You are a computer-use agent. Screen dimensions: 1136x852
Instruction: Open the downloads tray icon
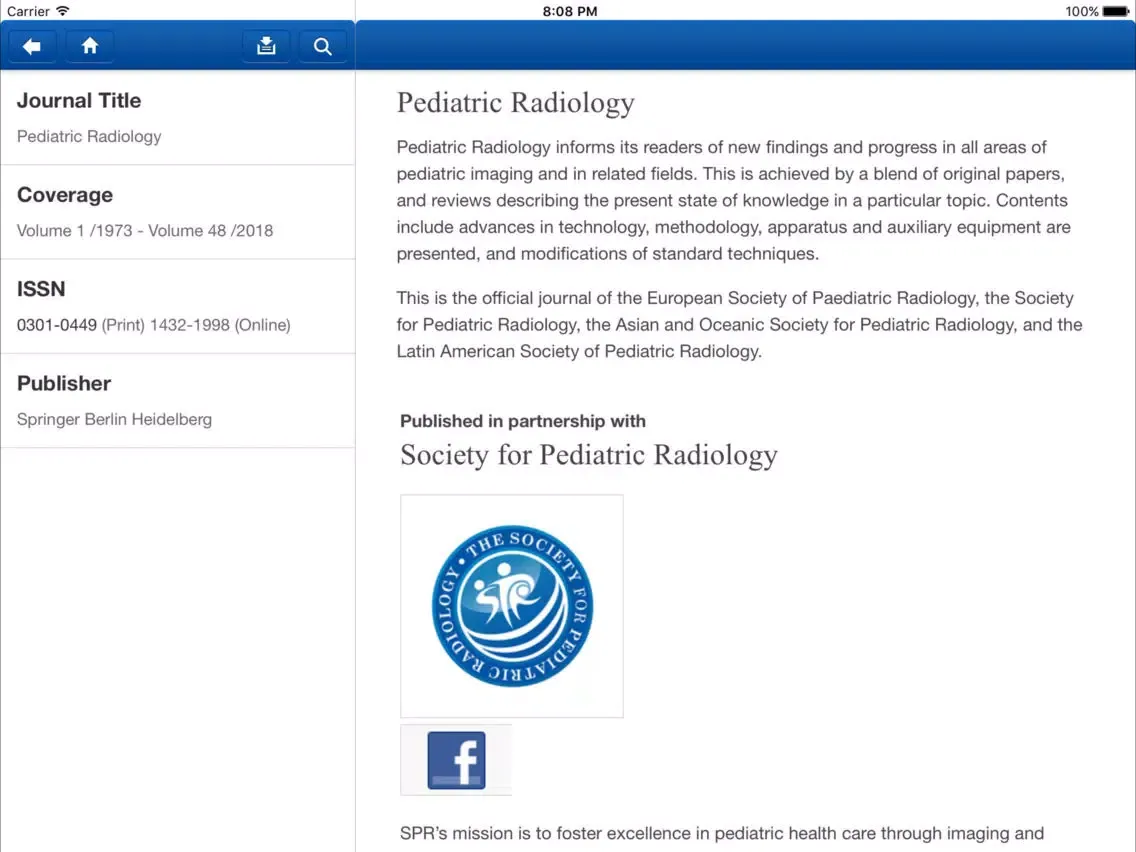[x=266, y=46]
